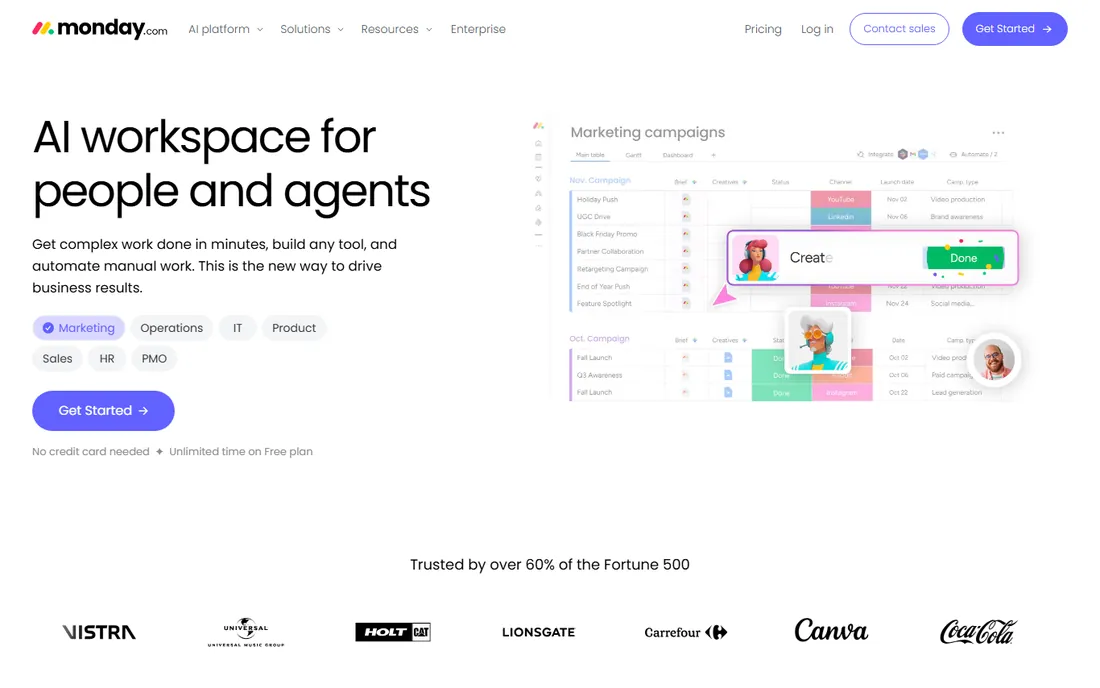Open the Q3 Awareness creatives document icon
The image size is (1100, 688).
point(727,375)
